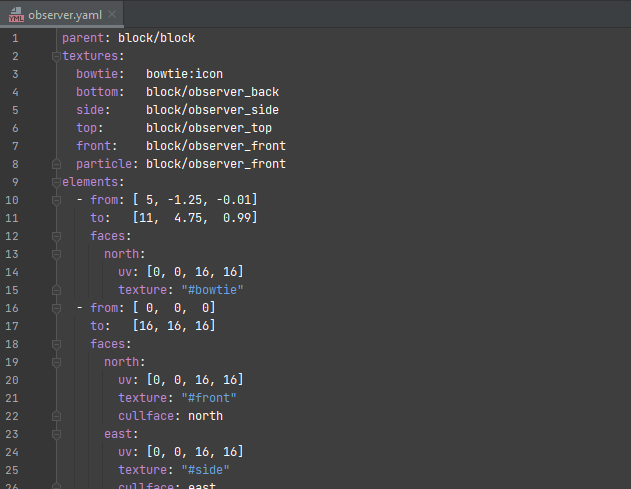Viewport: 631px width, 489px height.
Task: Click the "#bowtie" texture string
Action: (212, 290)
